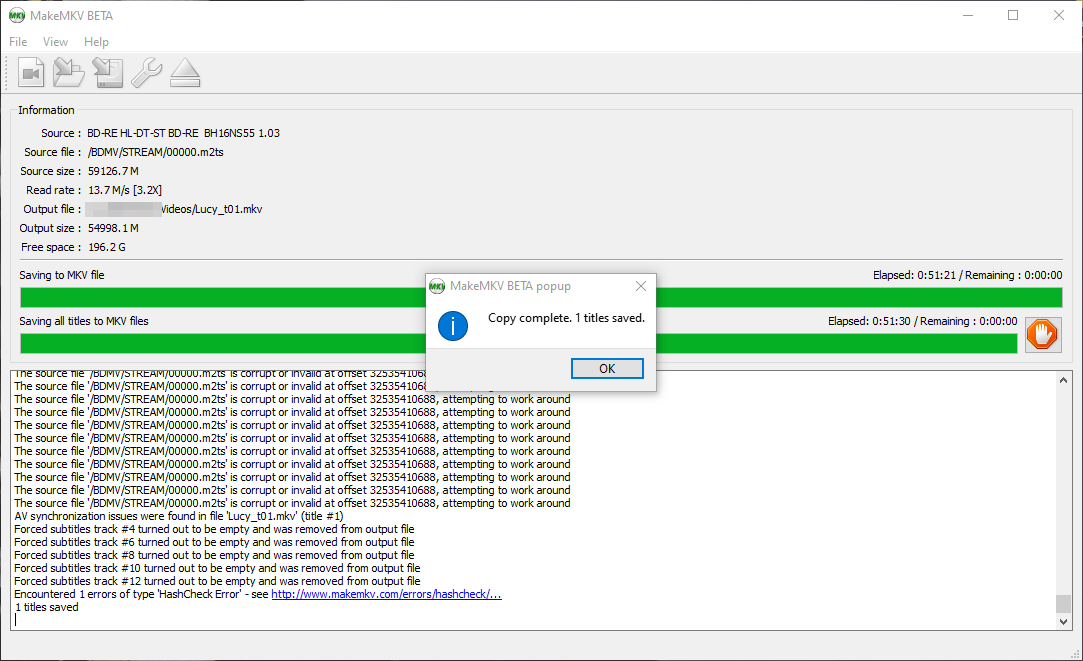Click the MakeMKV logo in main title bar
The width and height of the screenshot is (1083, 661).
coord(16,15)
